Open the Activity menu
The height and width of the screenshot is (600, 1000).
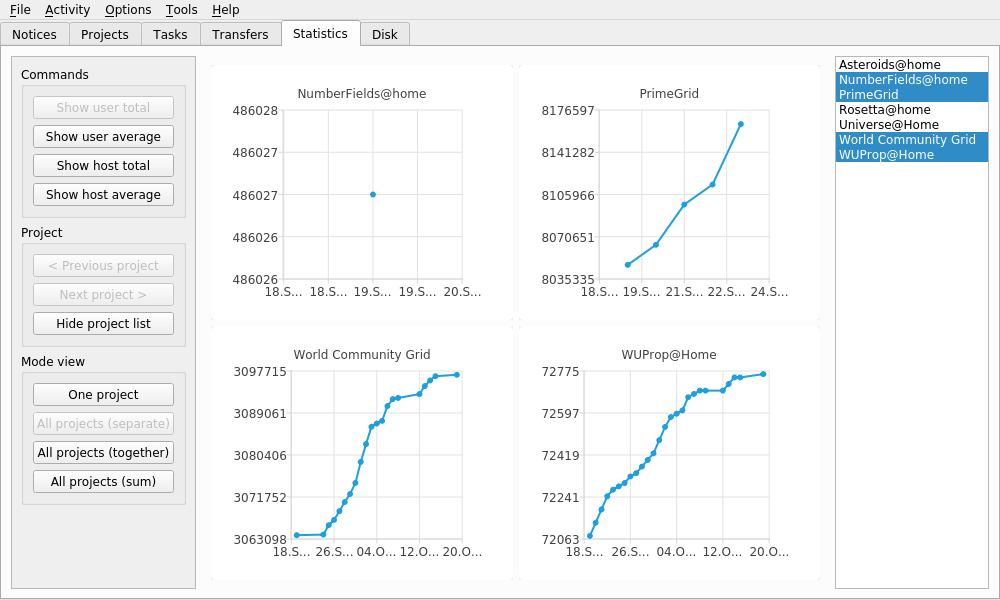coord(67,10)
